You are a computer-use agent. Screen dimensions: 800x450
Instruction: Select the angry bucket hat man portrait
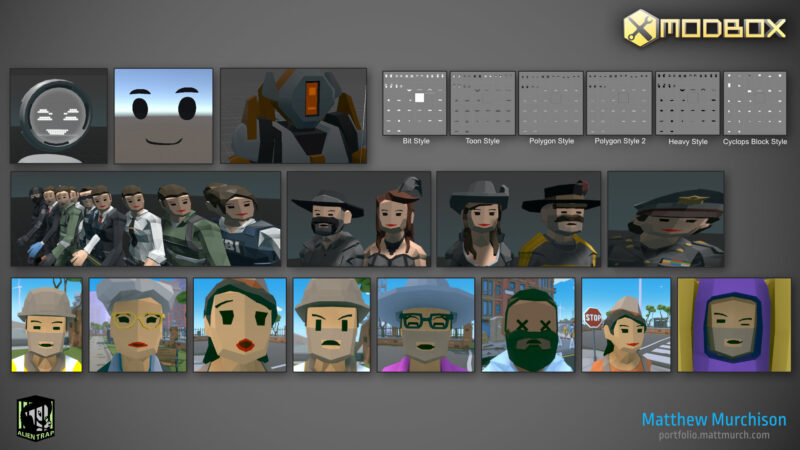click(x=332, y=324)
